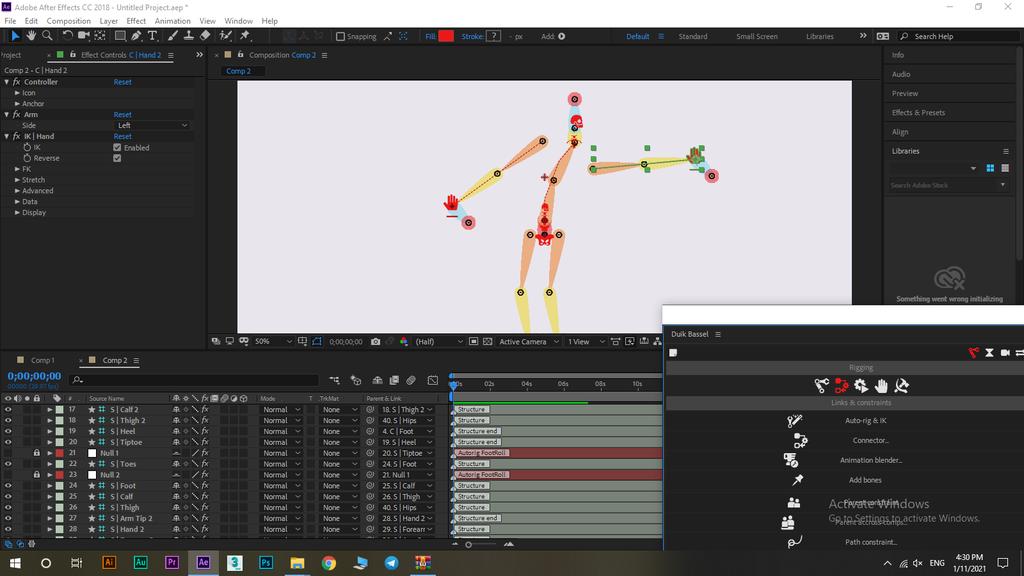Open the Active Camera dropdown
The height and width of the screenshot is (576, 1024).
[x=528, y=342]
